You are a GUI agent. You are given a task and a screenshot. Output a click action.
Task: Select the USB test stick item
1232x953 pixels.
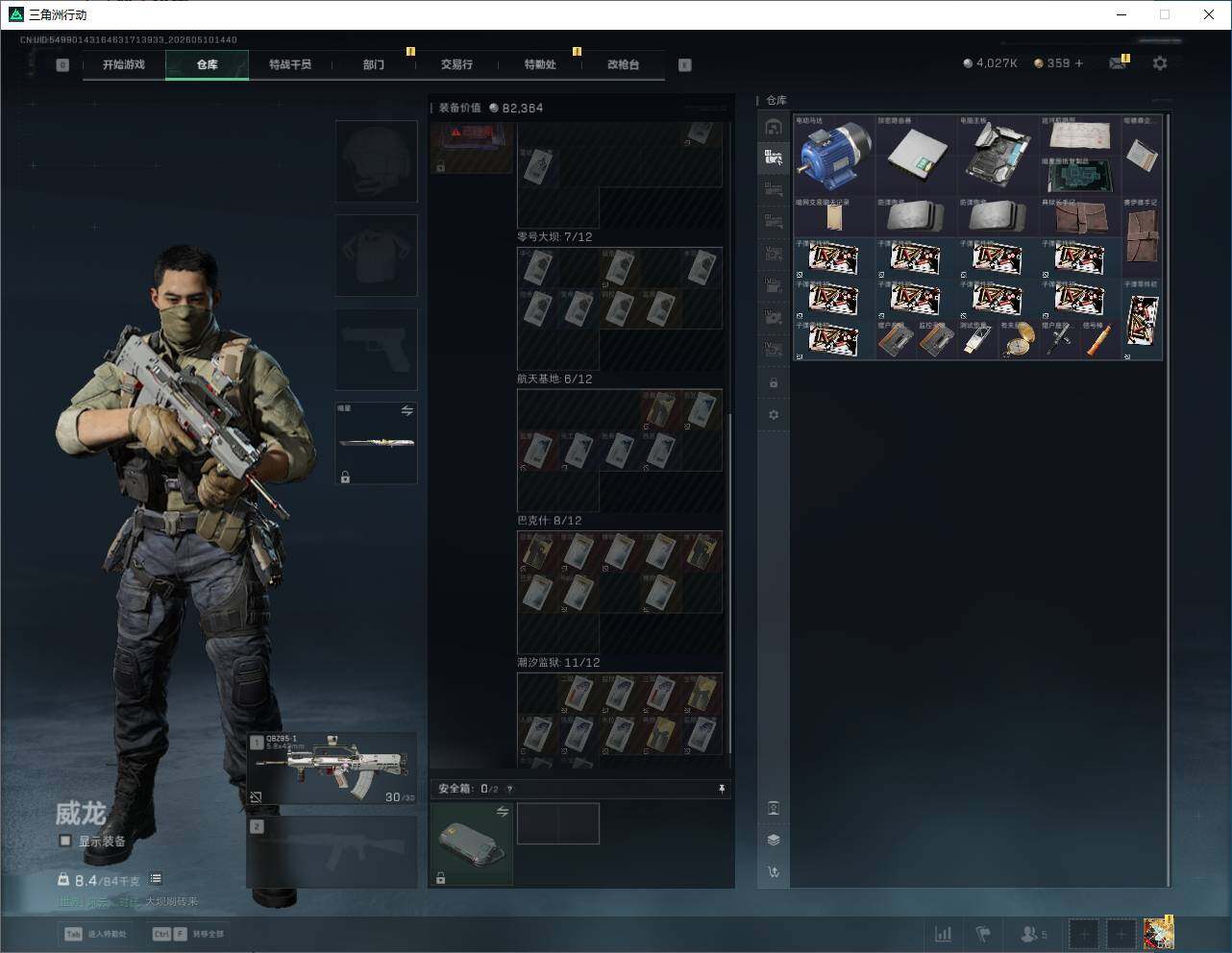point(978,340)
